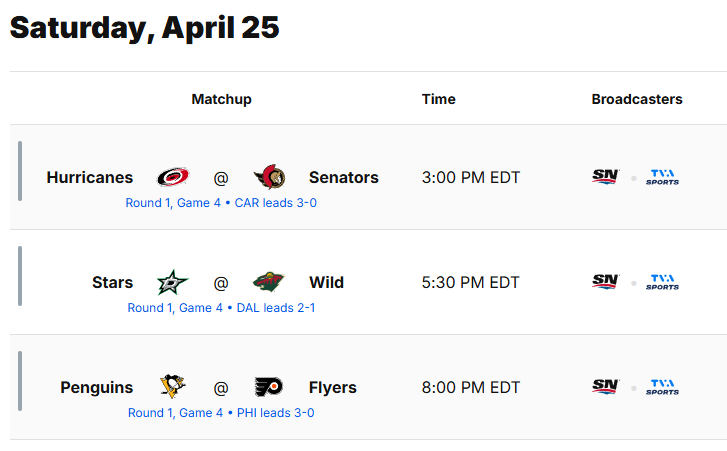The width and height of the screenshot is (727, 451).
Task: Click the Dallas Stars team logo
Action: [173, 283]
